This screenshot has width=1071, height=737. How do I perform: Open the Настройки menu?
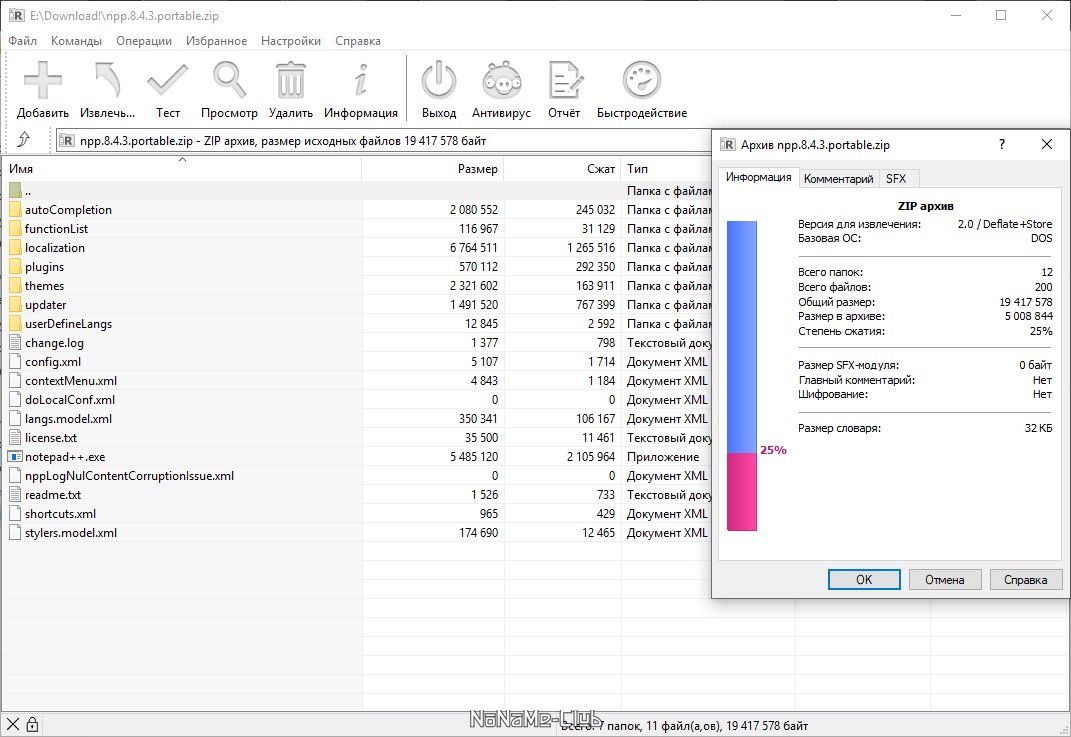[291, 40]
